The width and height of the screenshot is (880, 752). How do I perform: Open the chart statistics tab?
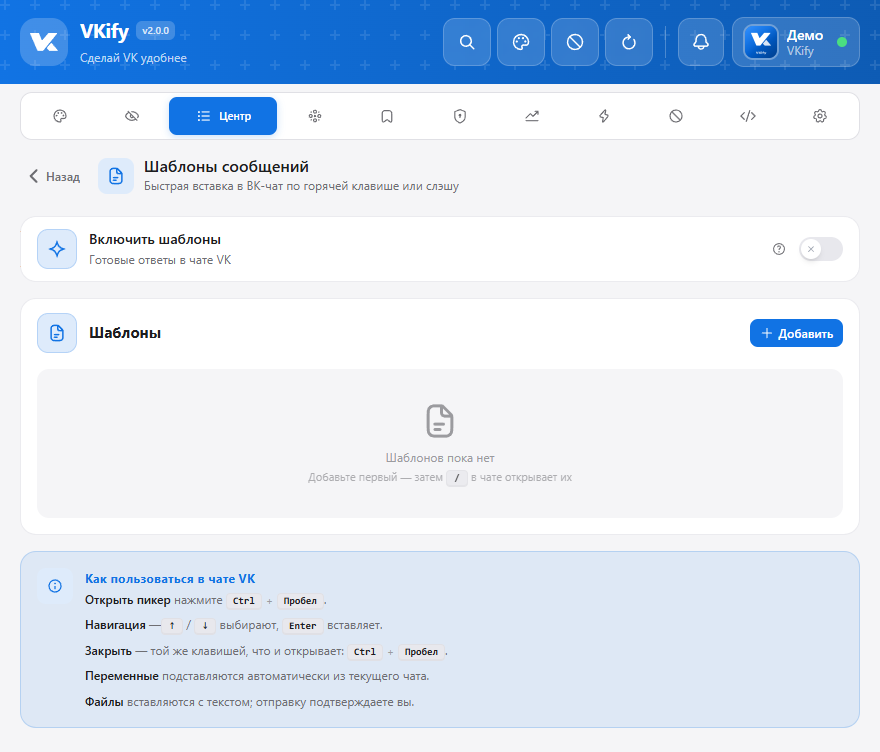531,116
